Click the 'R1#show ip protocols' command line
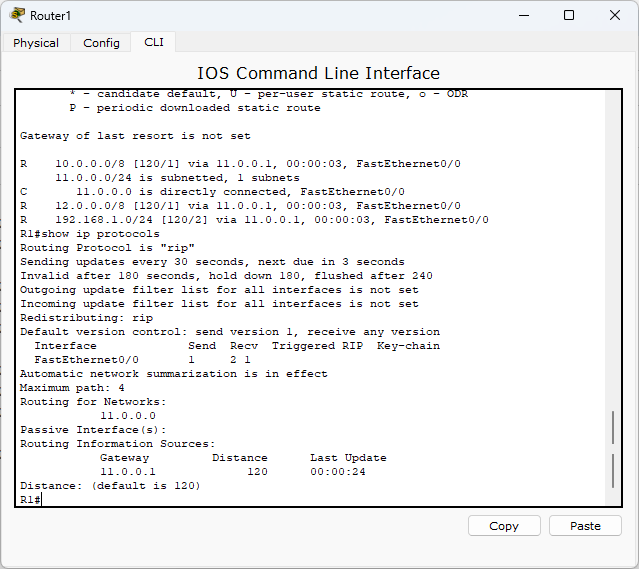 [90, 234]
